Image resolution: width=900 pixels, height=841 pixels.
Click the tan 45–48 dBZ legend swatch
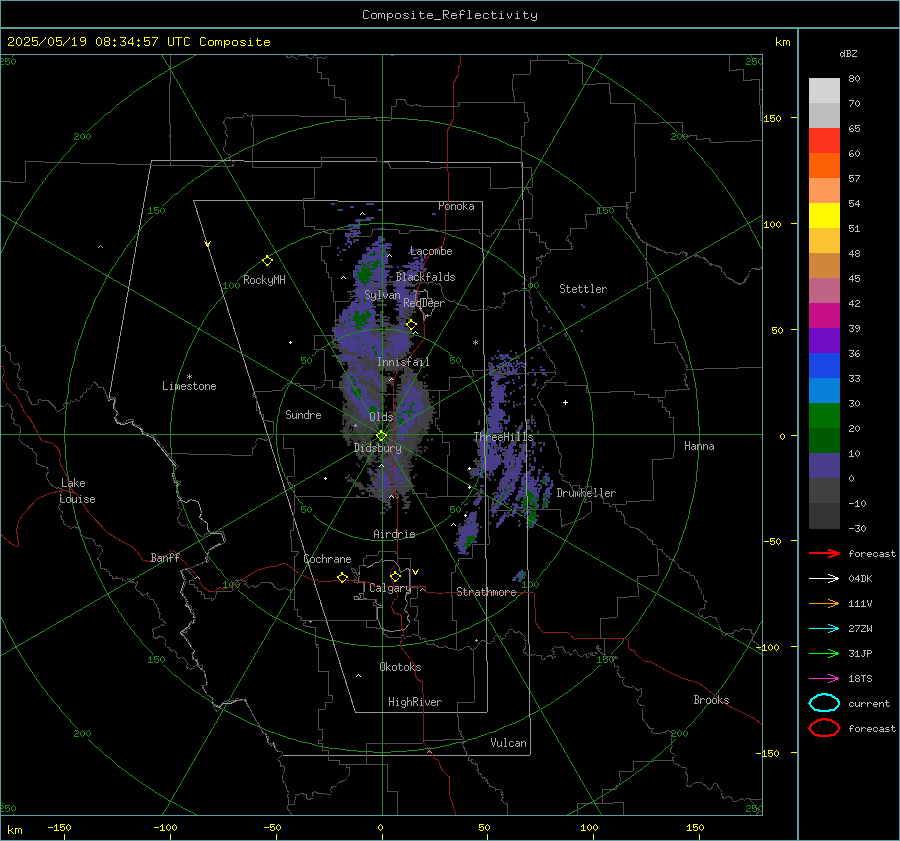point(824,265)
